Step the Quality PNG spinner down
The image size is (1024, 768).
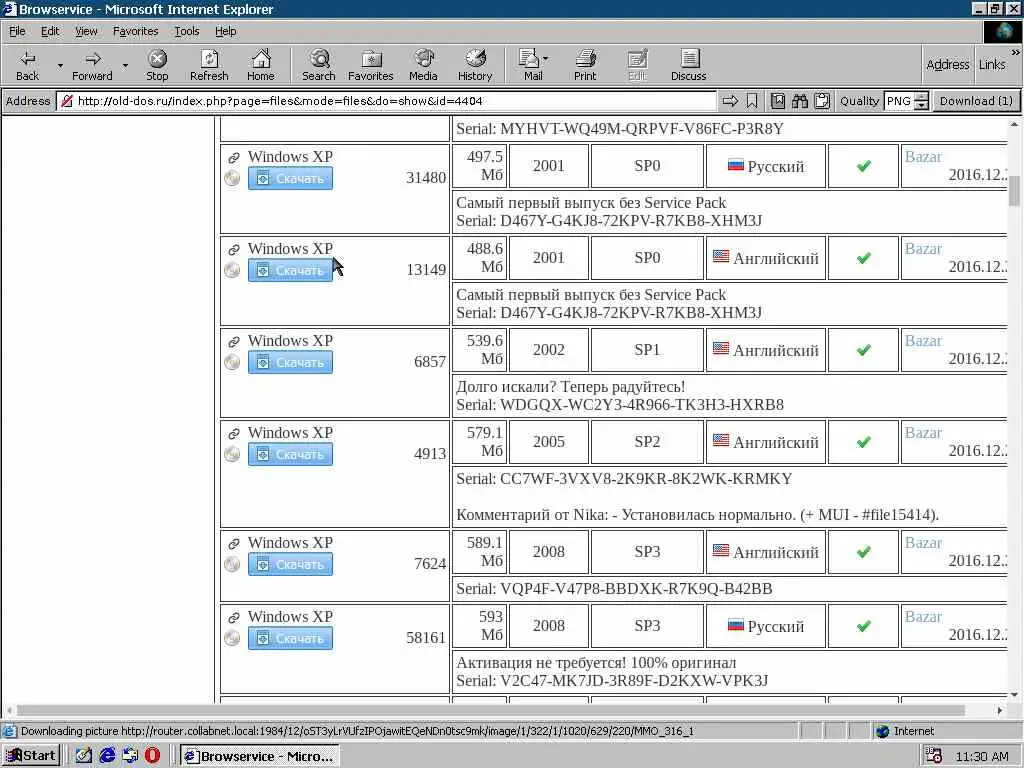[921, 105]
